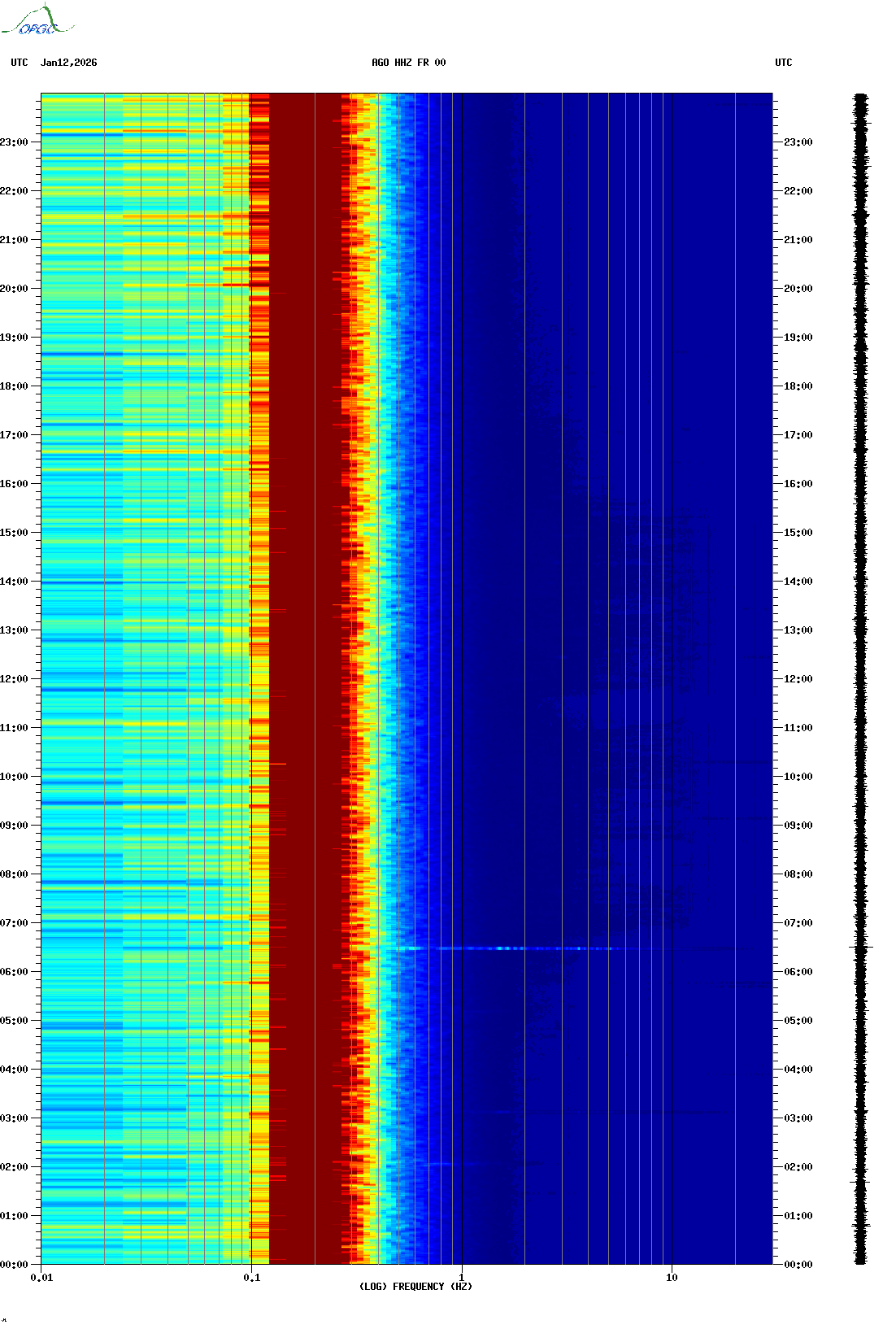Click the 23:00 label on left axis
Viewport: 896px width, 1329px height.
pos(14,142)
